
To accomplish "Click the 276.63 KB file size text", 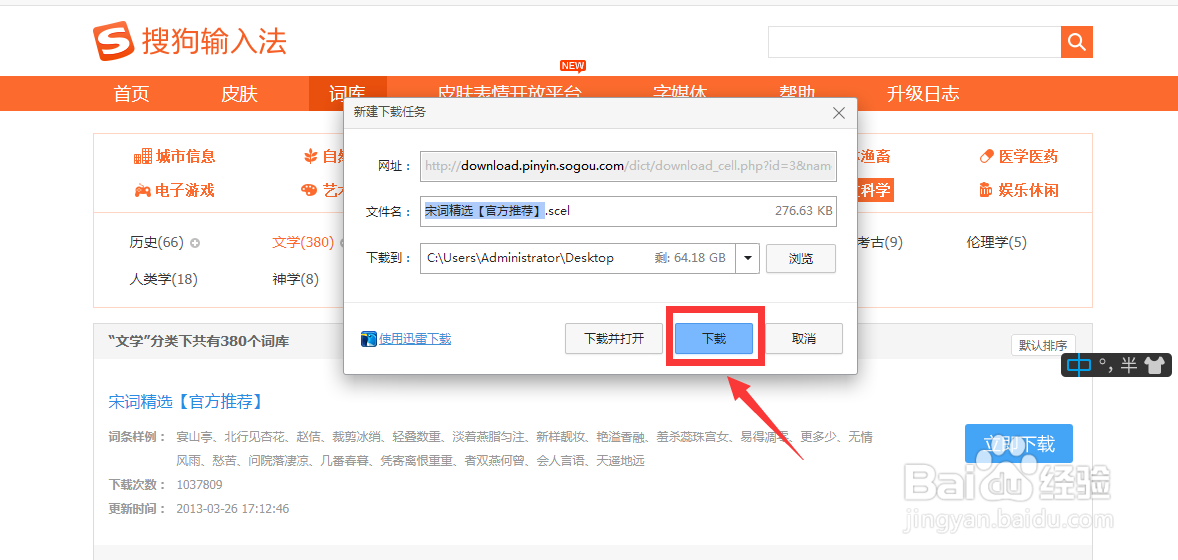I will [x=803, y=211].
